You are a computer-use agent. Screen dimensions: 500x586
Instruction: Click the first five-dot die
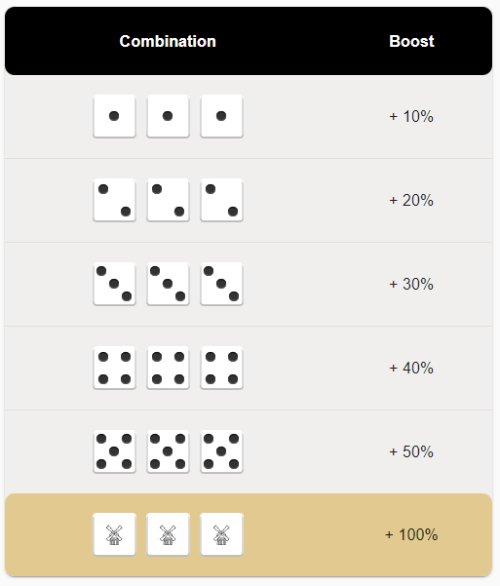pyautogui.click(x=114, y=452)
